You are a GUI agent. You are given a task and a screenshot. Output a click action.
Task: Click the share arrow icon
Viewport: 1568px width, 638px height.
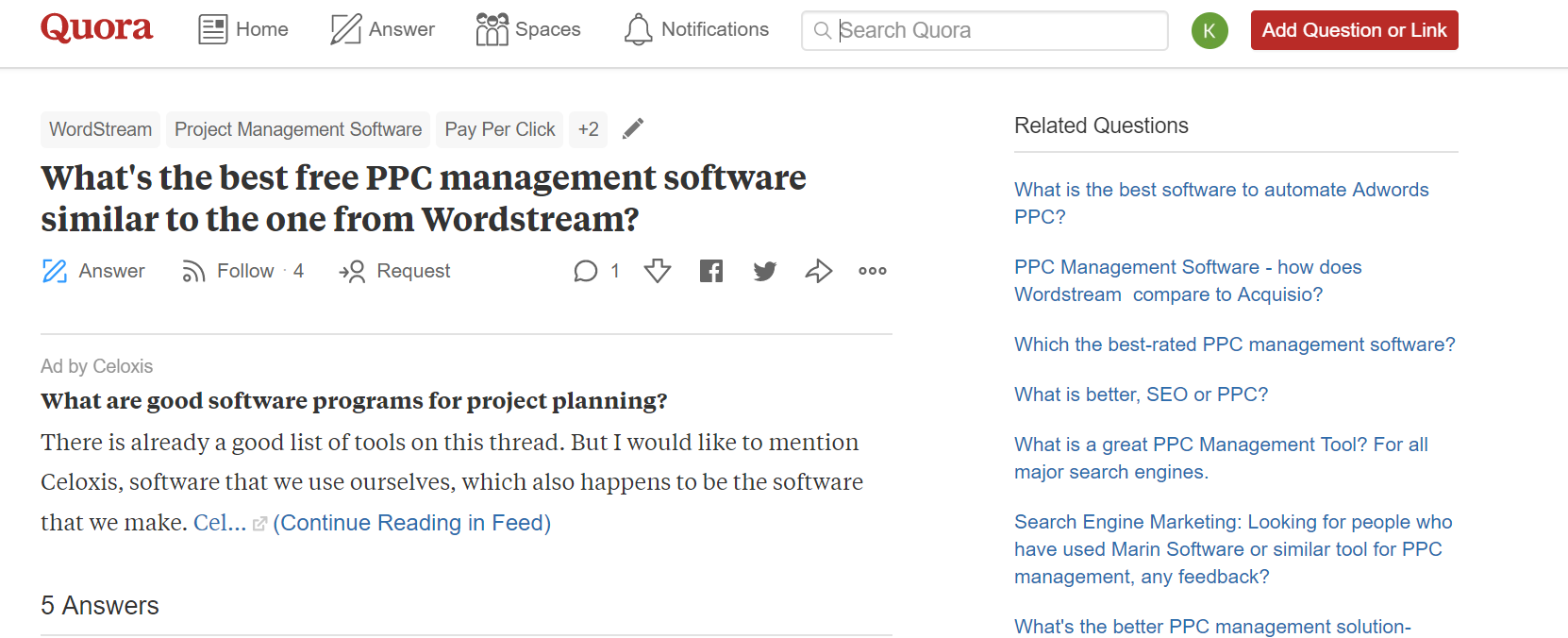pos(818,272)
